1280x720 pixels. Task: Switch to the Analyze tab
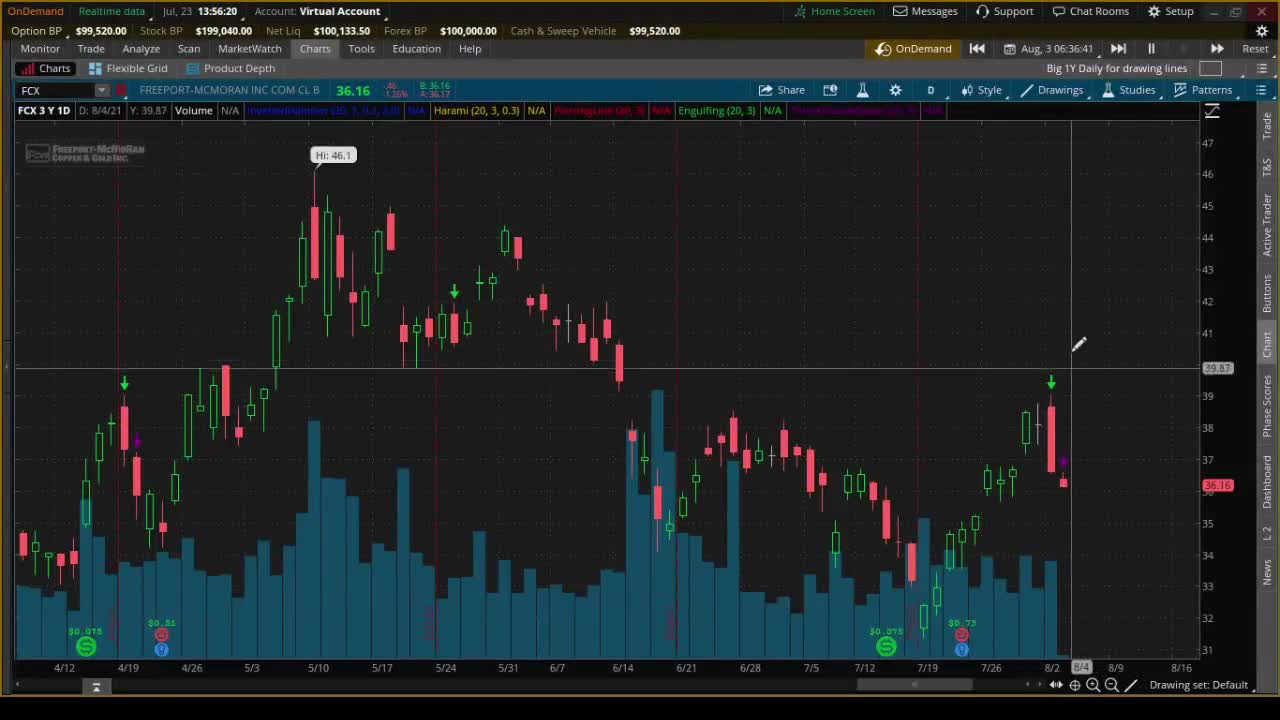click(x=141, y=48)
